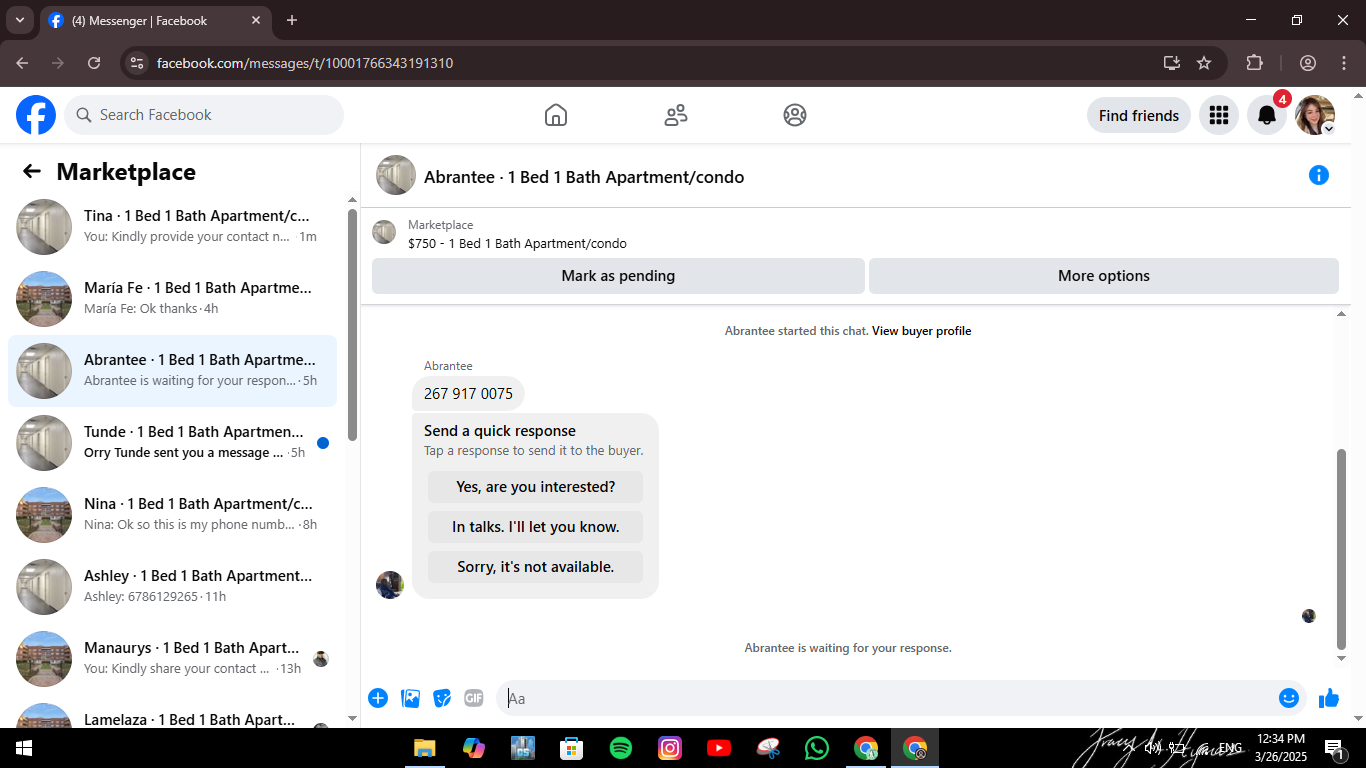The image size is (1366, 768).
Task: Open the Groups icon in top navigation
Action: [x=795, y=115]
